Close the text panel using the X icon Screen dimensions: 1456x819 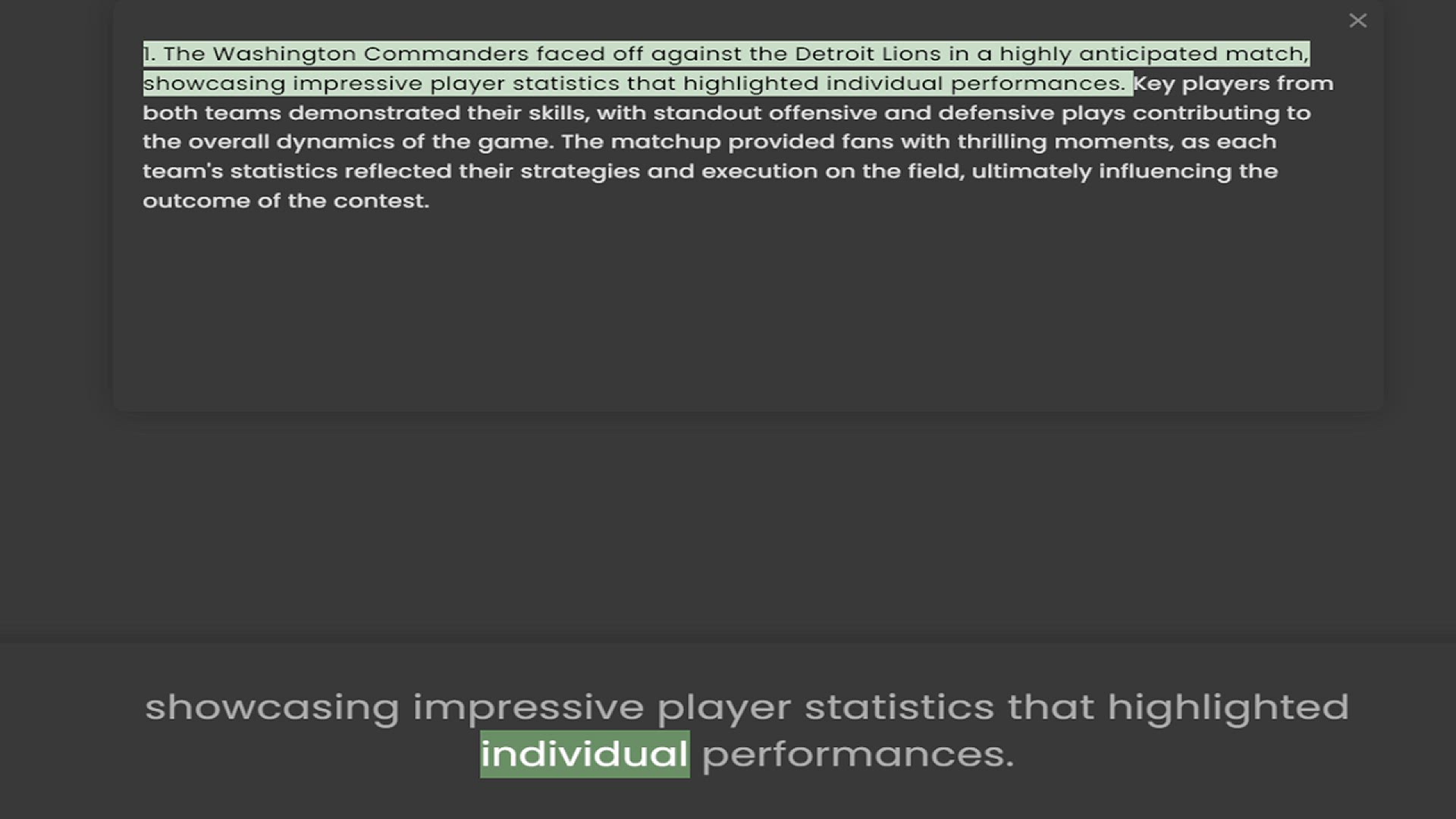pyautogui.click(x=1357, y=20)
